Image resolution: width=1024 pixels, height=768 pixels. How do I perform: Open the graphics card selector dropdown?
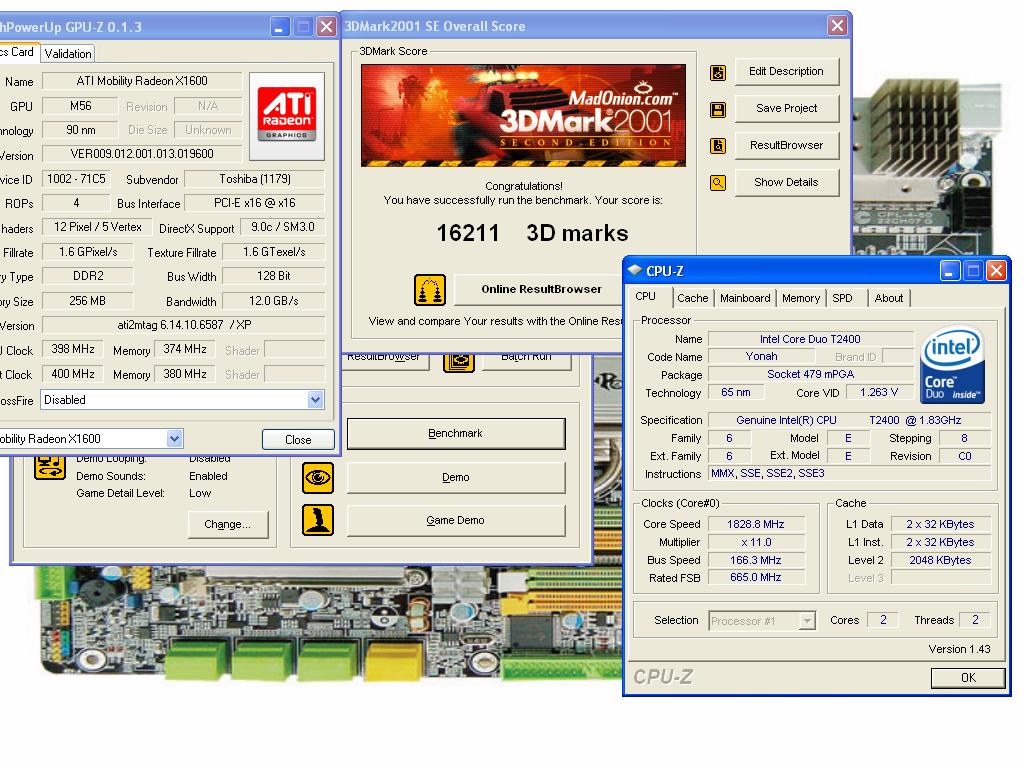tap(174, 439)
